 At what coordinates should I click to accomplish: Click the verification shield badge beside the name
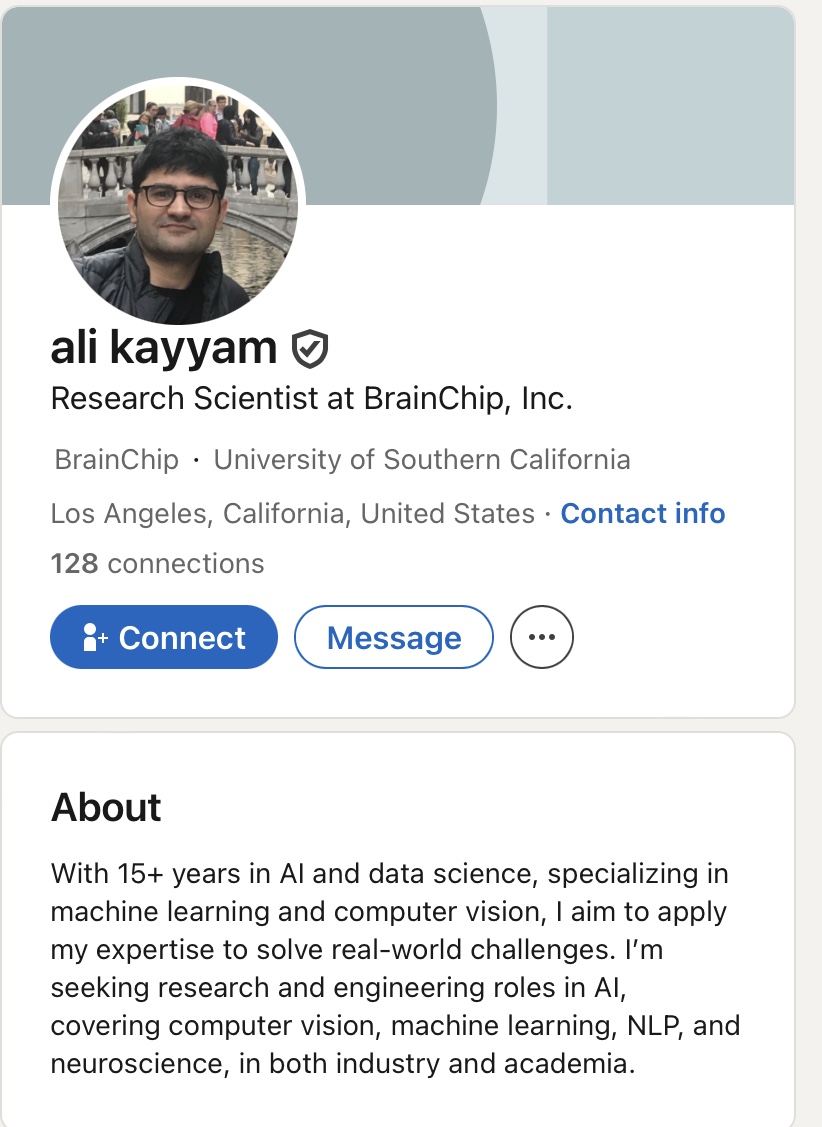pyautogui.click(x=310, y=349)
